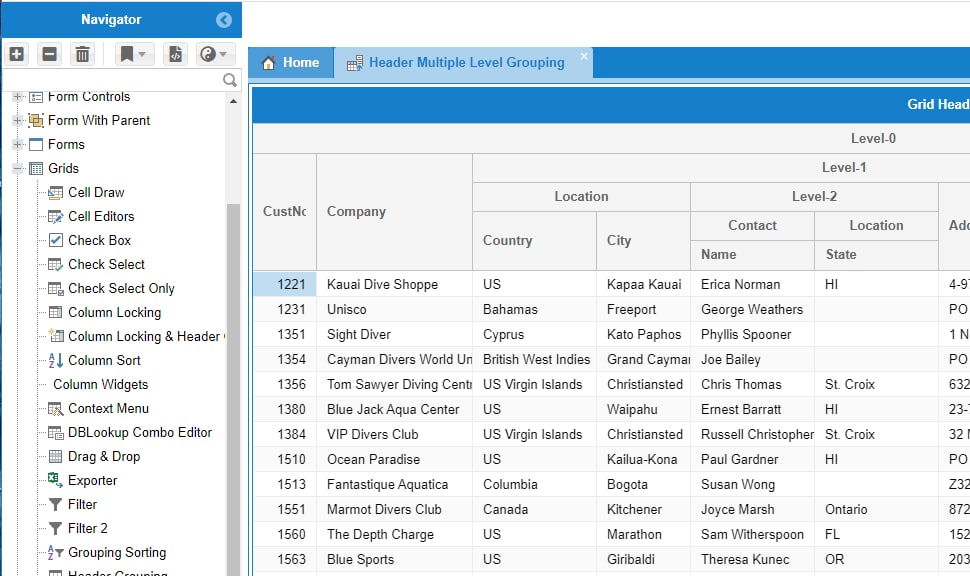Click the collapse all nodes toolbar icon
The image size is (970, 576).
tap(49, 54)
